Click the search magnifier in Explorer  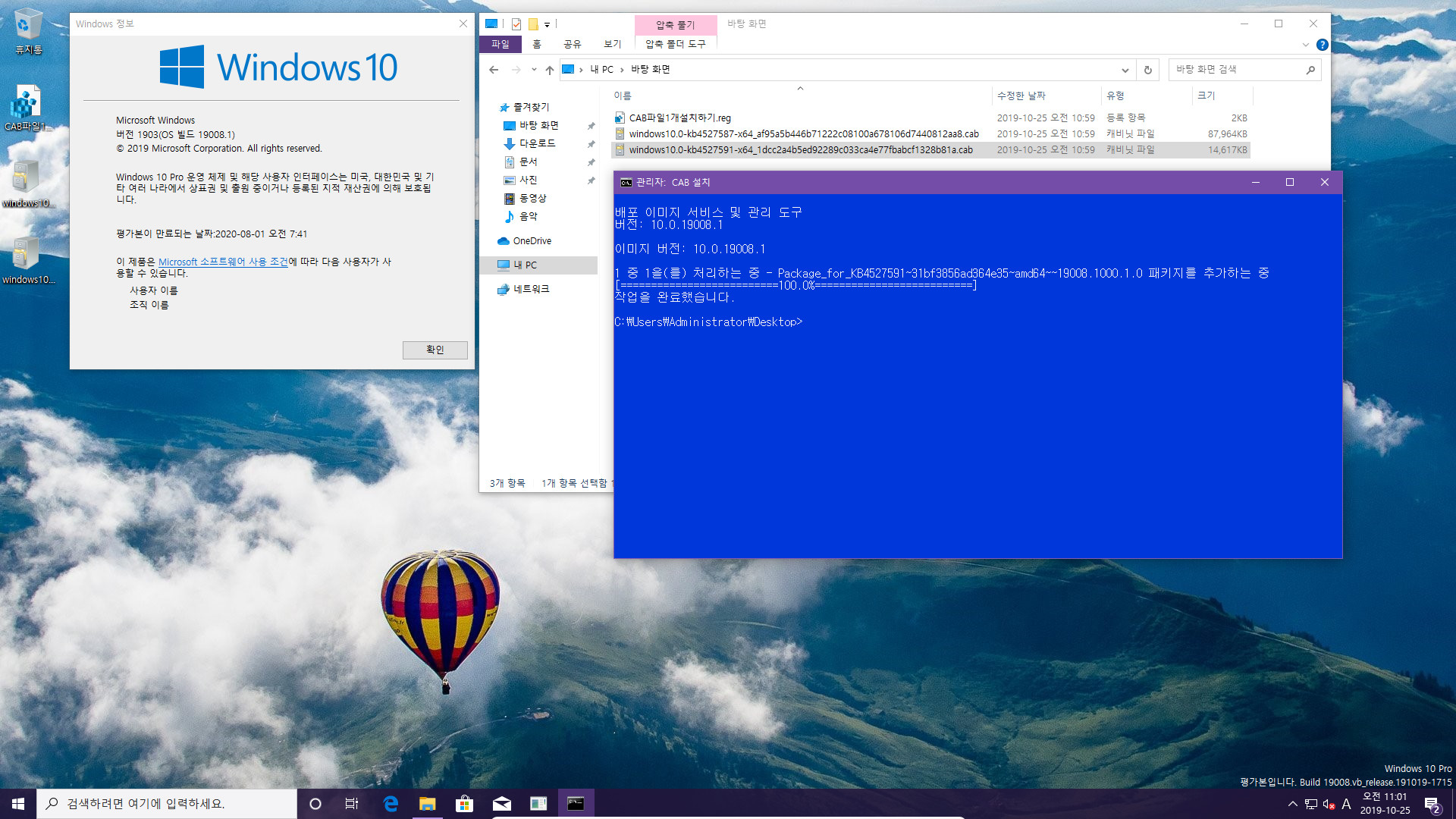(x=1310, y=70)
